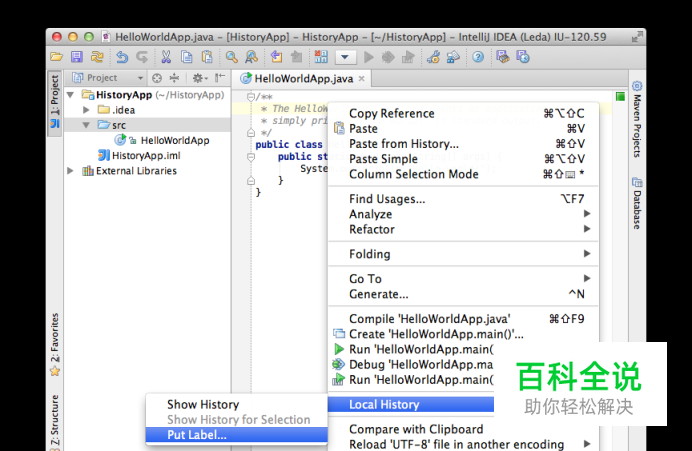Toggle the Database tool window
692x451 pixels.
click(636, 203)
